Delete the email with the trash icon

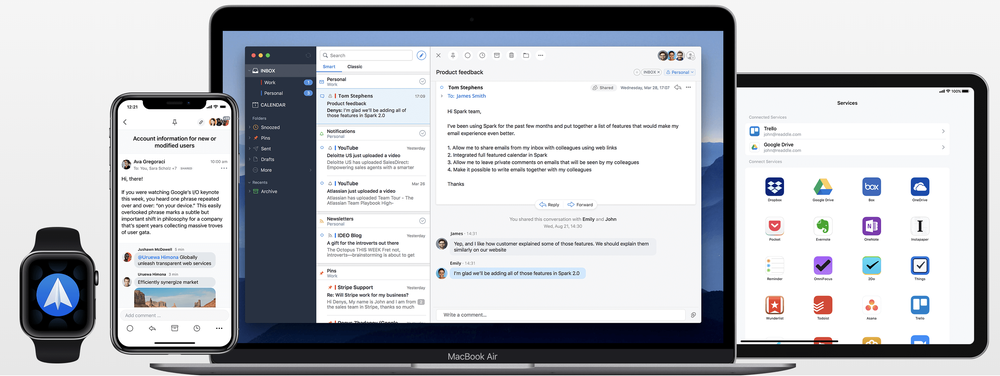[x=511, y=55]
